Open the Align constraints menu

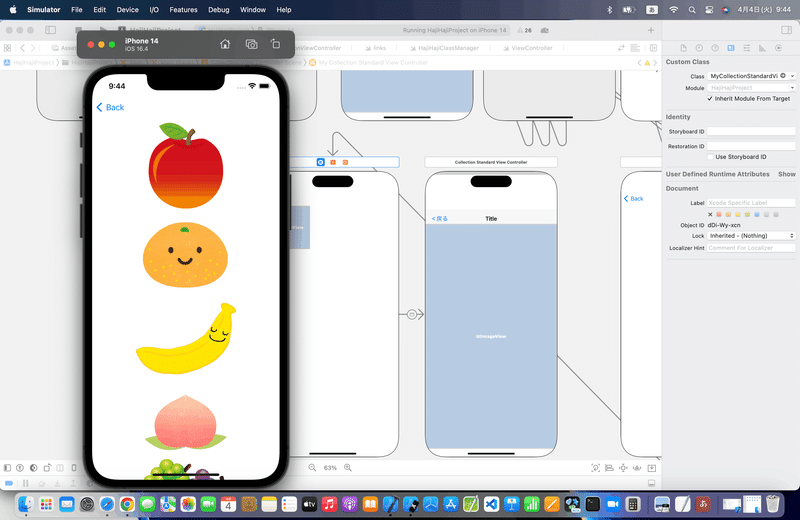[609, 468]
